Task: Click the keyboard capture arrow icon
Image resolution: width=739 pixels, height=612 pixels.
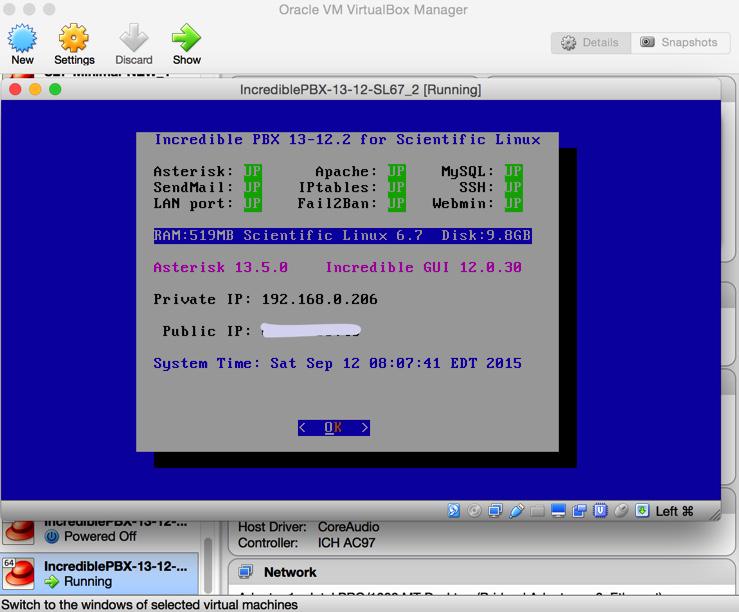Action: pos(642,511)
